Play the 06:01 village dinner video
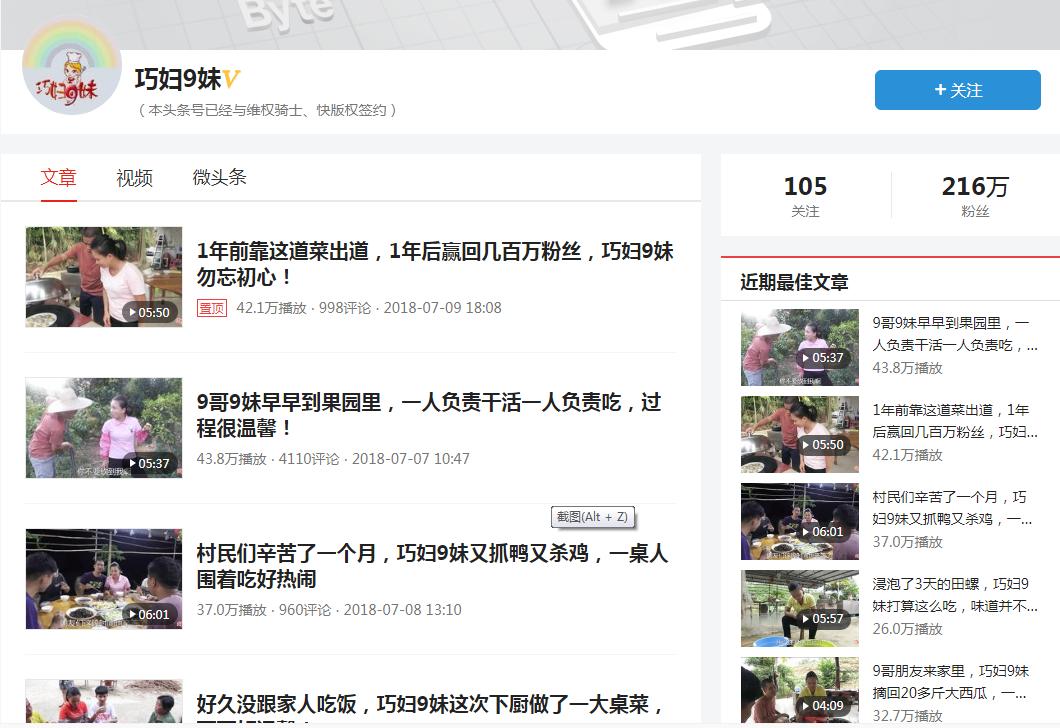 click(103, 579)
